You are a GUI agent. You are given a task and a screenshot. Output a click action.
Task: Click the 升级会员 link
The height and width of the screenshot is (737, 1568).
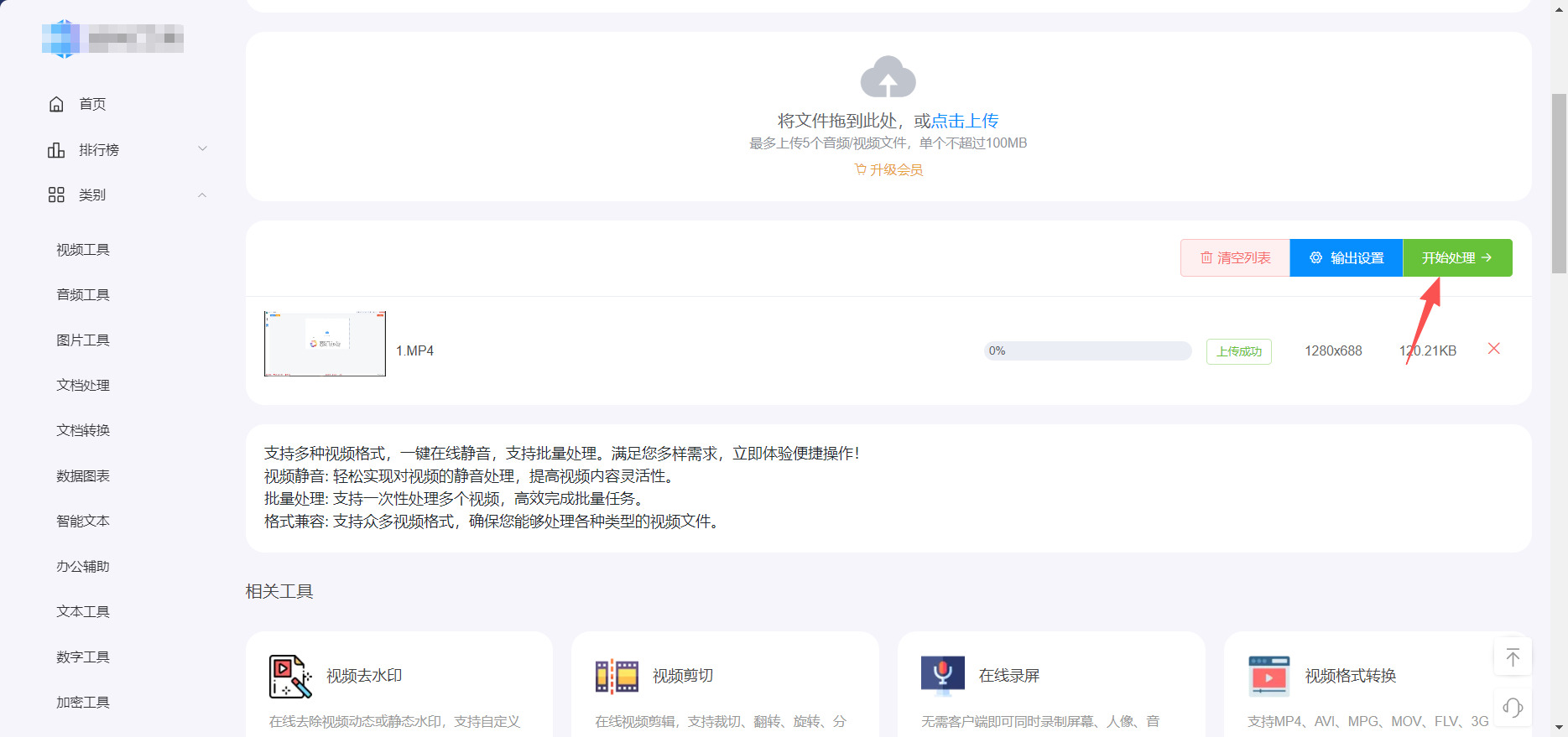click(x=888, y=169)
